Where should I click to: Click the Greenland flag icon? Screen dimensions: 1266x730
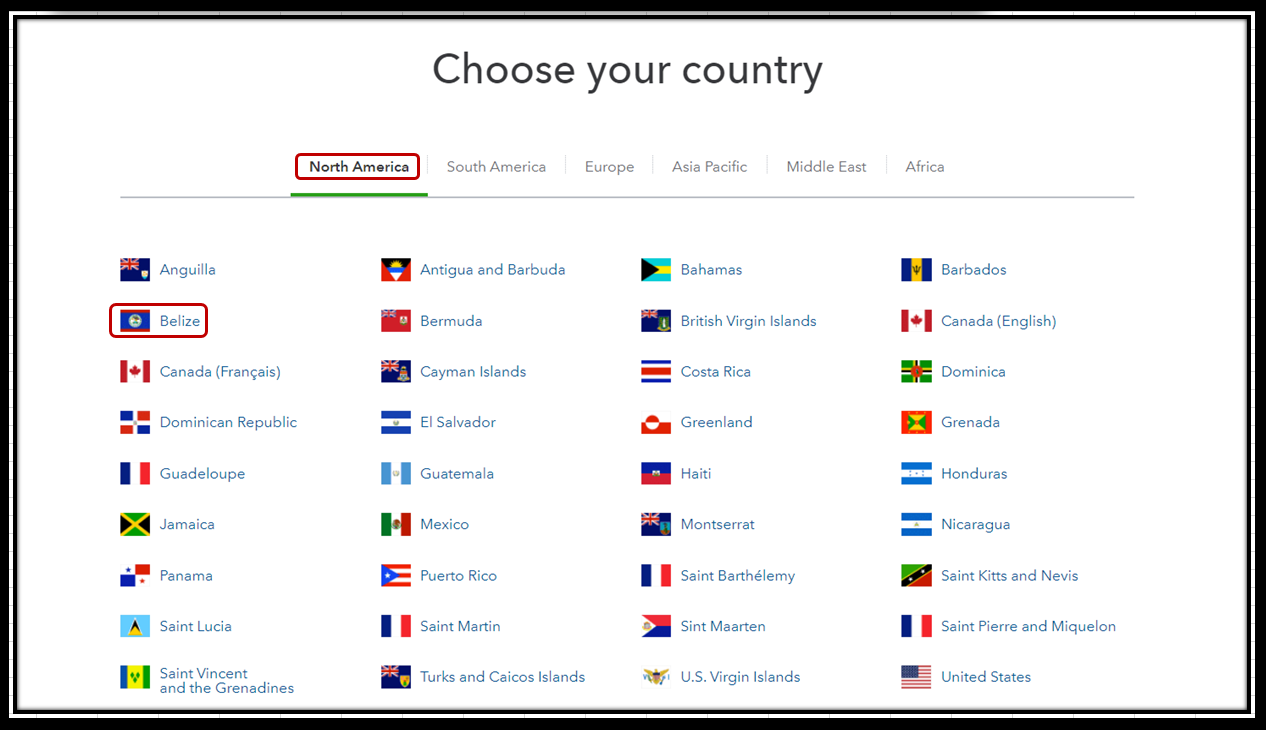(x=656, y=422)
